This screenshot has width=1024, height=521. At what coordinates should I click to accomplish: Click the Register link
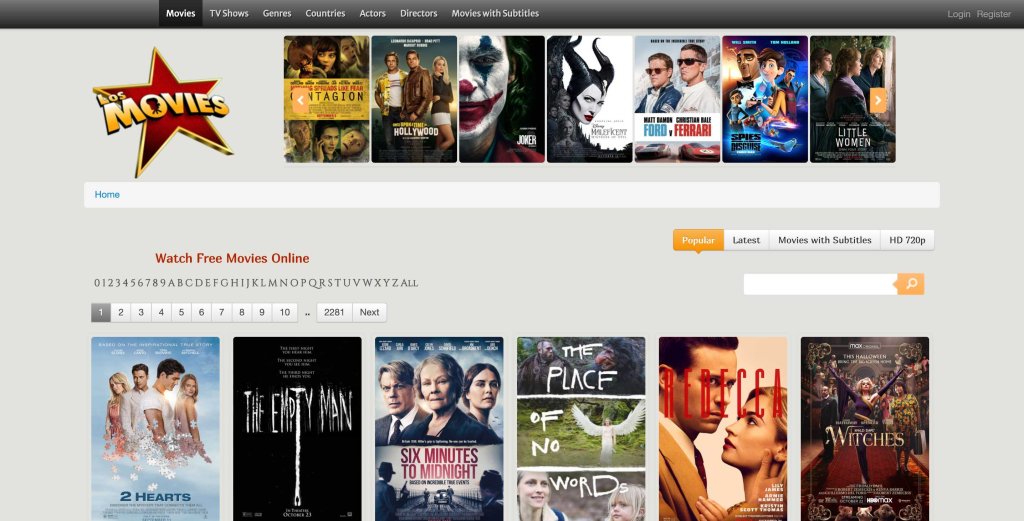point(994,14)
